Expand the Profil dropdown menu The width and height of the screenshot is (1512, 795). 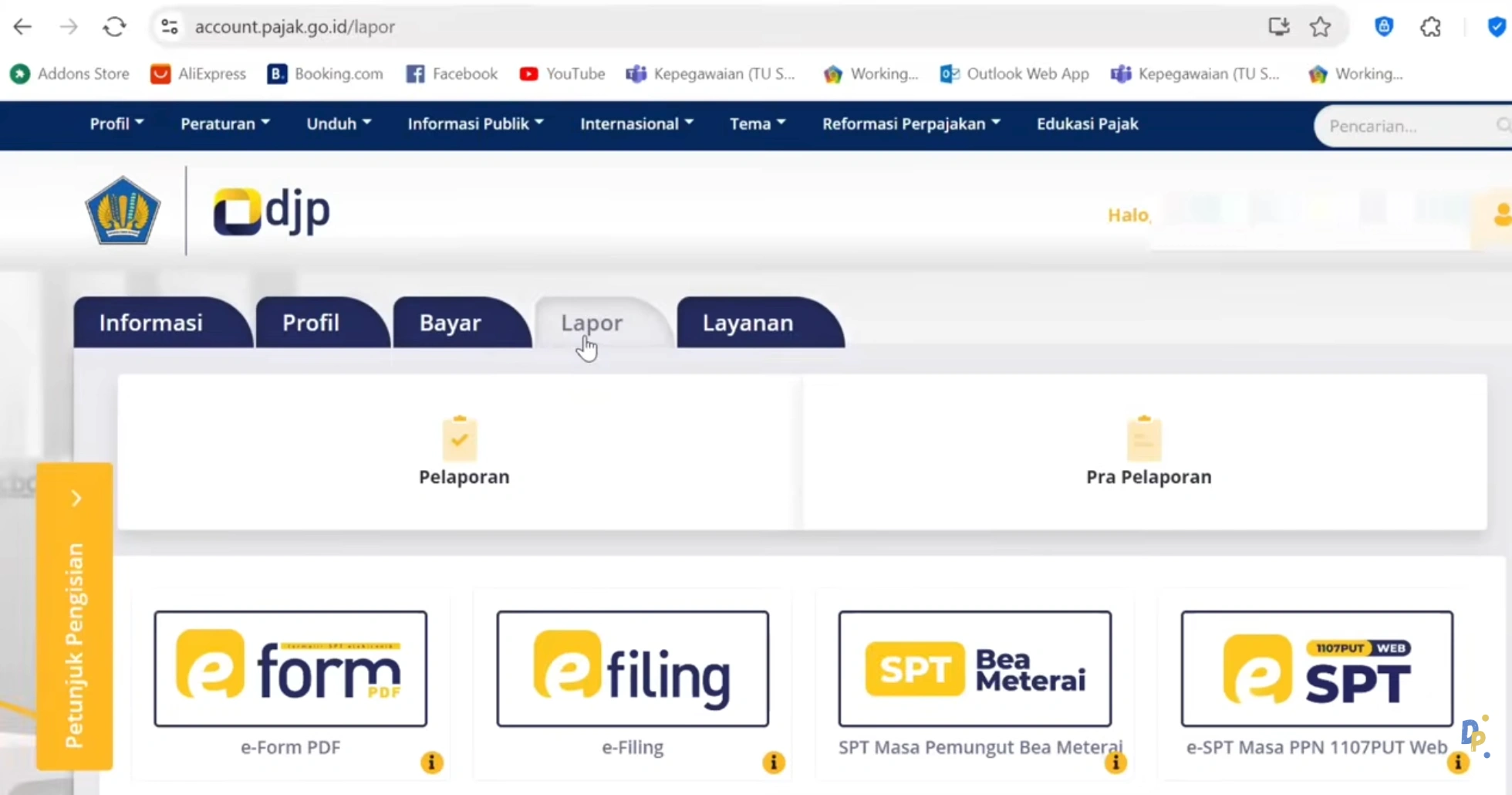pos(116,124)
